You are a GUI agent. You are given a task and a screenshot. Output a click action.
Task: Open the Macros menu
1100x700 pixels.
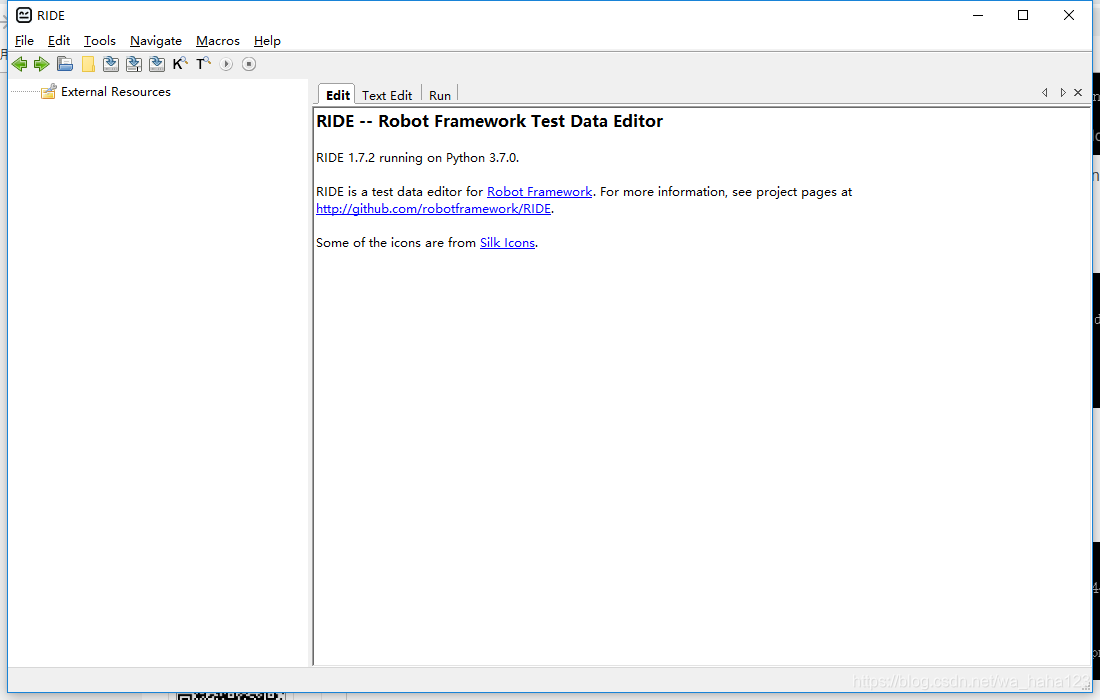pyautogui.click(x=217, y=41)
